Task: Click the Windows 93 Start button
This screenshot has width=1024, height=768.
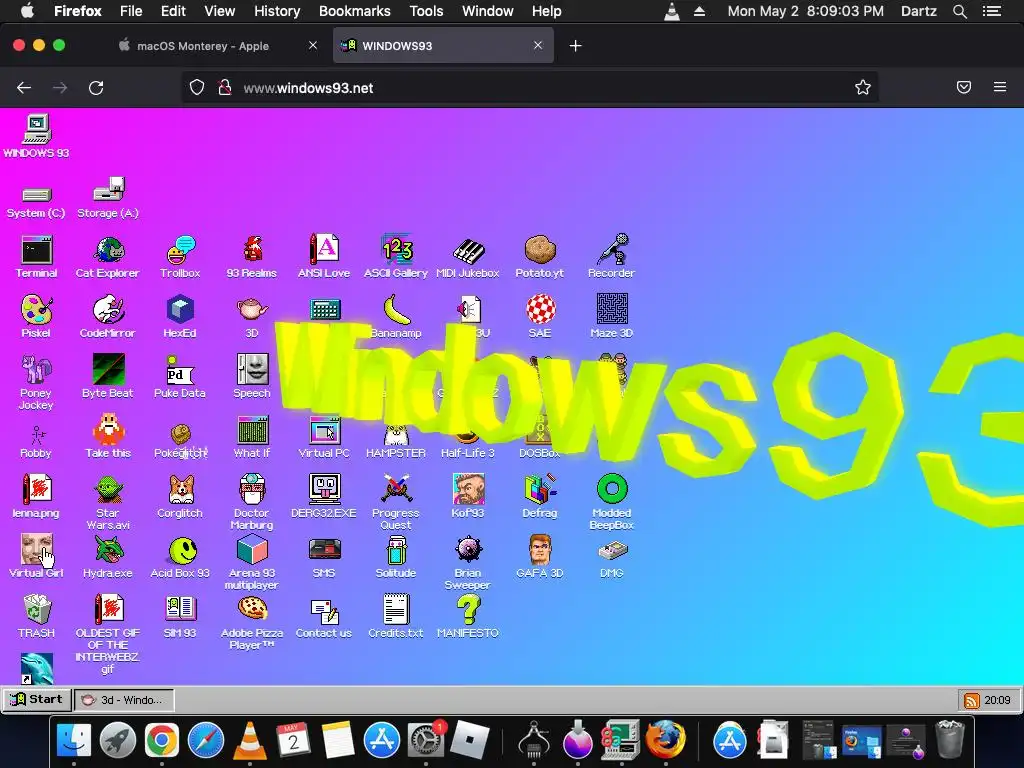Action: coord(37,699)
